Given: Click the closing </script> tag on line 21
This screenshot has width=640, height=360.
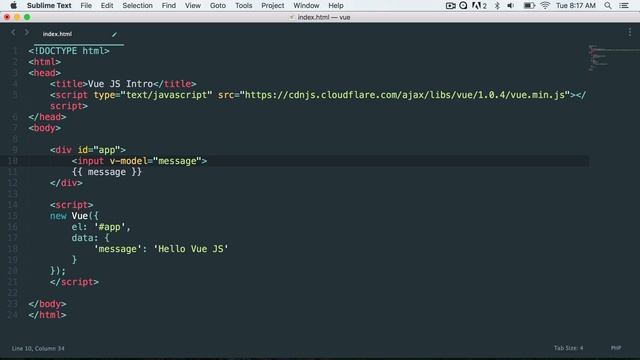Looking at the screenshot, I should point(74,282).
